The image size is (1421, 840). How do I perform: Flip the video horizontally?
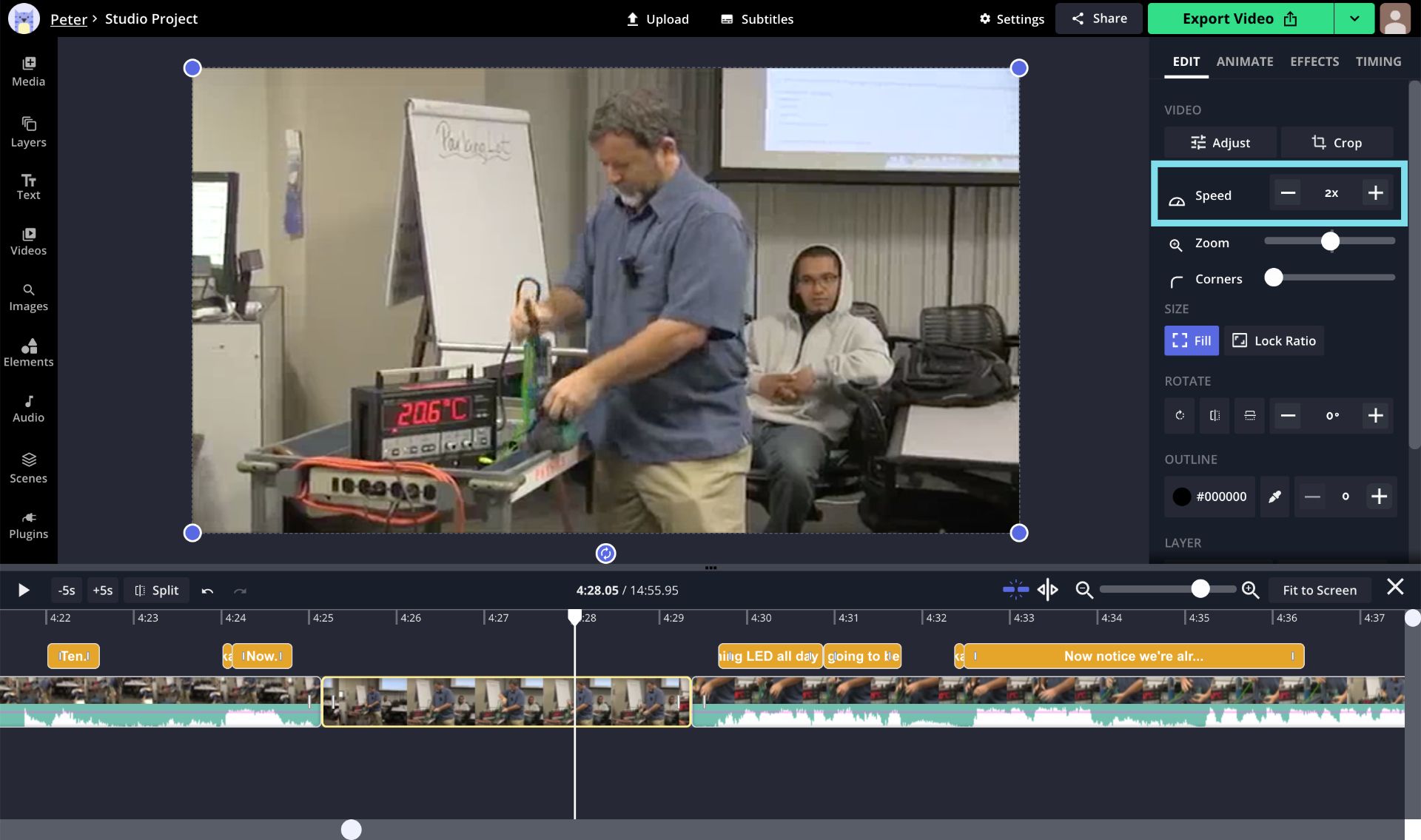point(1215,416)
